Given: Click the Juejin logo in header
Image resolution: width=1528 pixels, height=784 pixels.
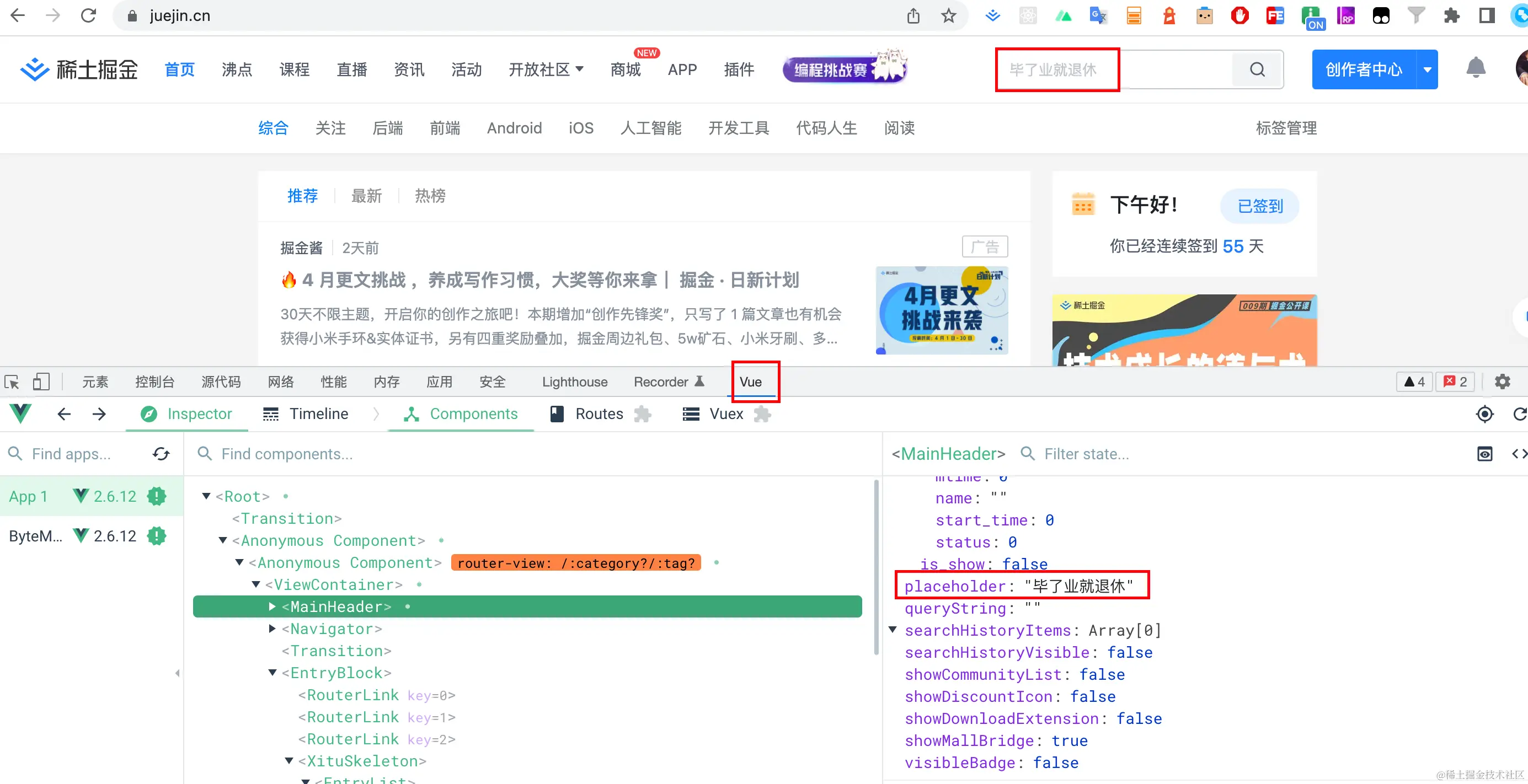Looking at the screenshot, I should coord(79,69).
